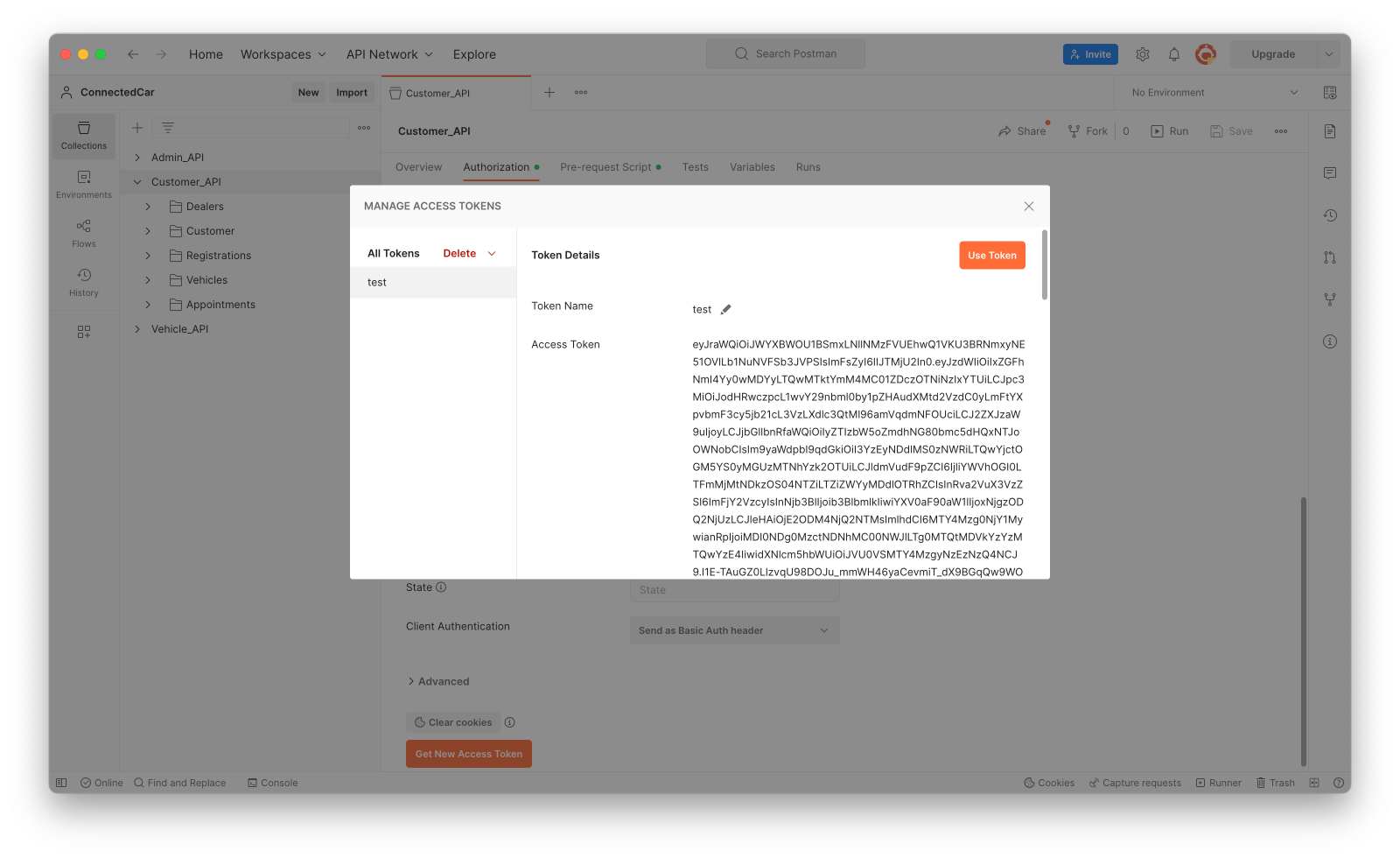
Task: Open the collections options ellipsis menu
Action: point(364,128)
